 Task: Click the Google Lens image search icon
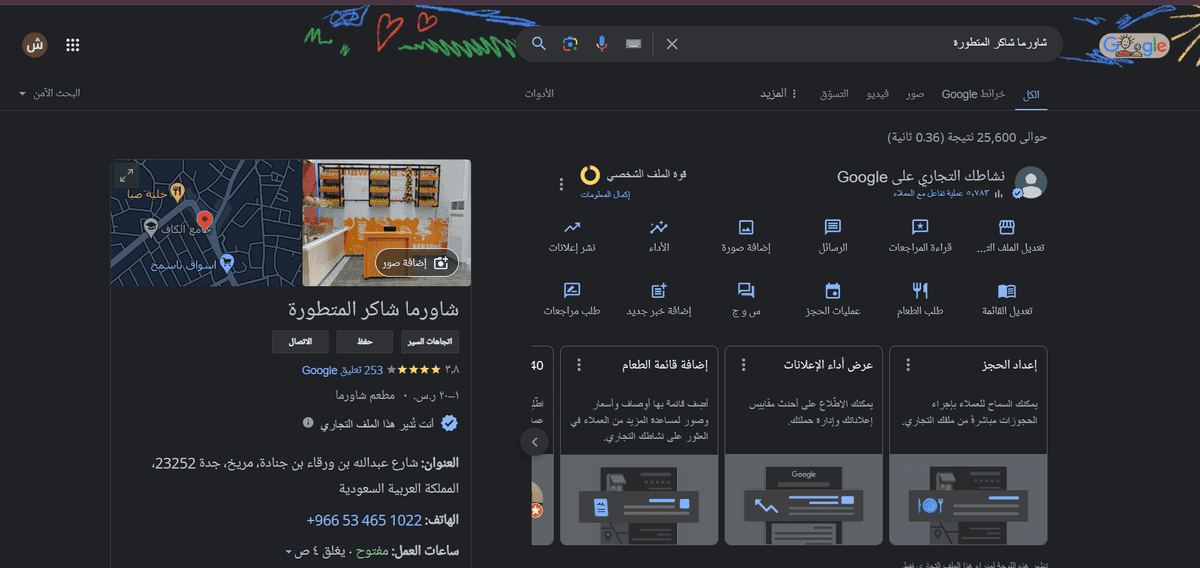[x=570, y=44]
